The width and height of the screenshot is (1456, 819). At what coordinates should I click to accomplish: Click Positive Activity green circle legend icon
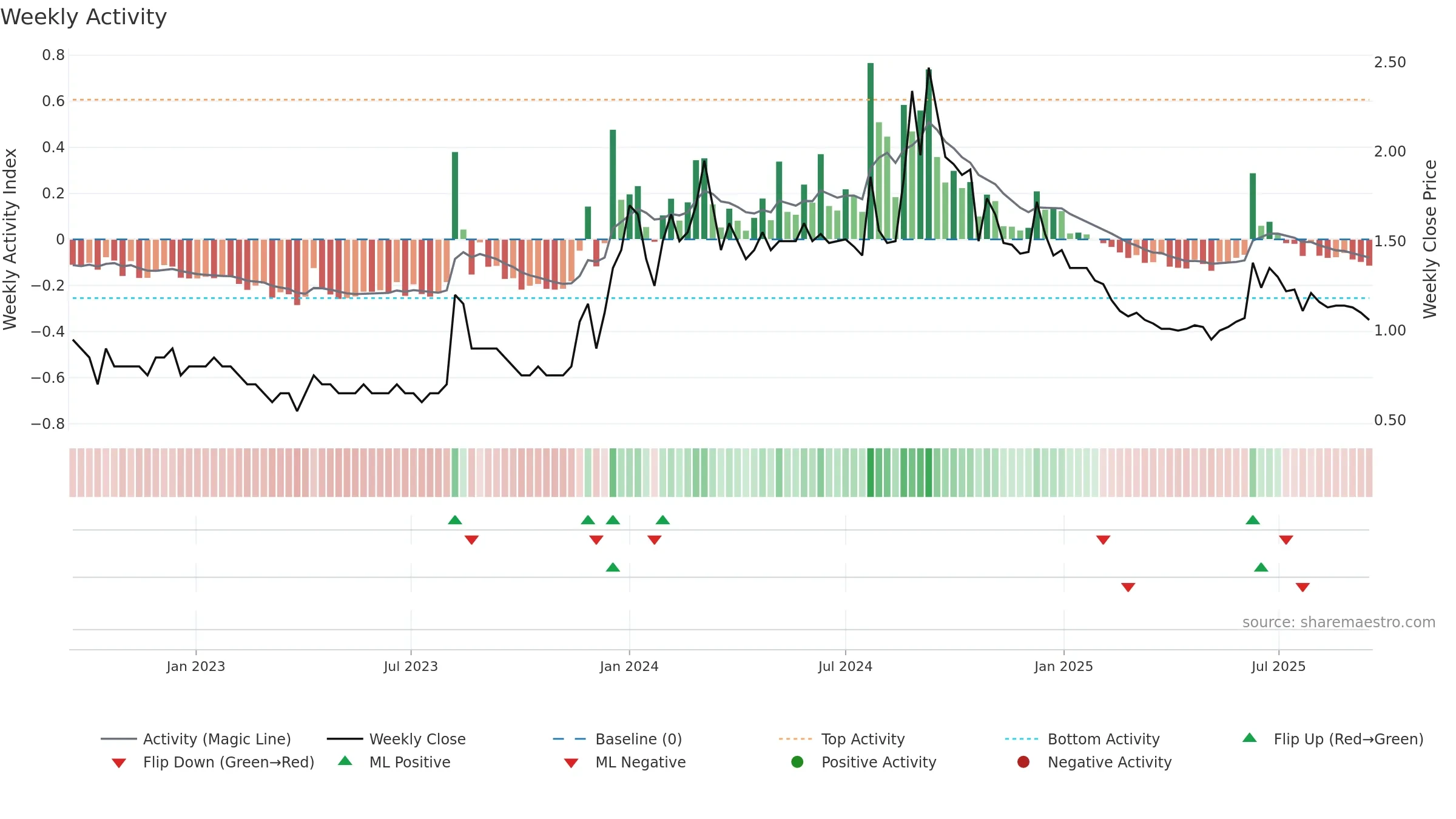click(797, 762)
